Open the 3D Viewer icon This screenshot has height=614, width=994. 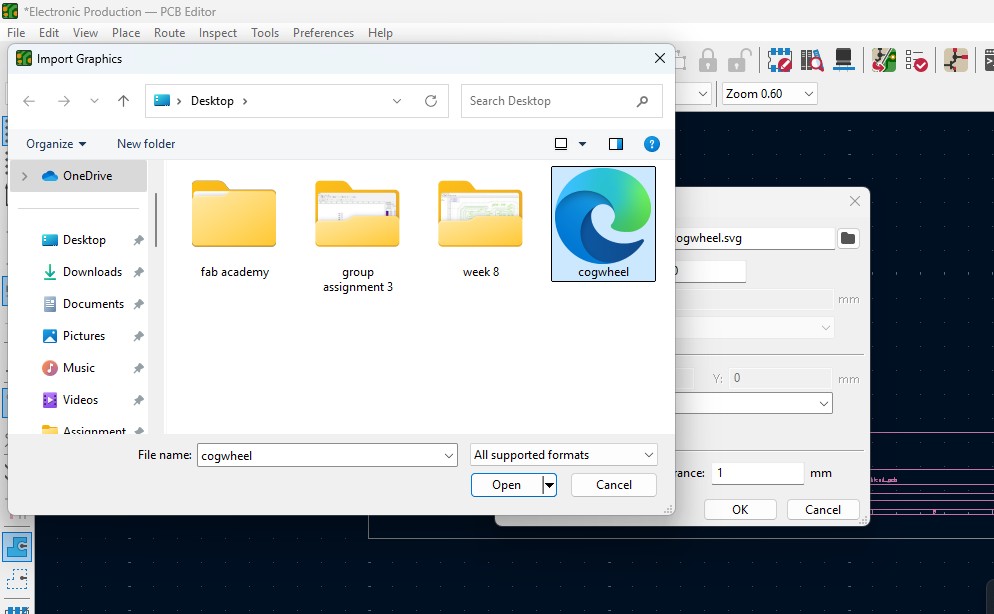pos(844,61)
